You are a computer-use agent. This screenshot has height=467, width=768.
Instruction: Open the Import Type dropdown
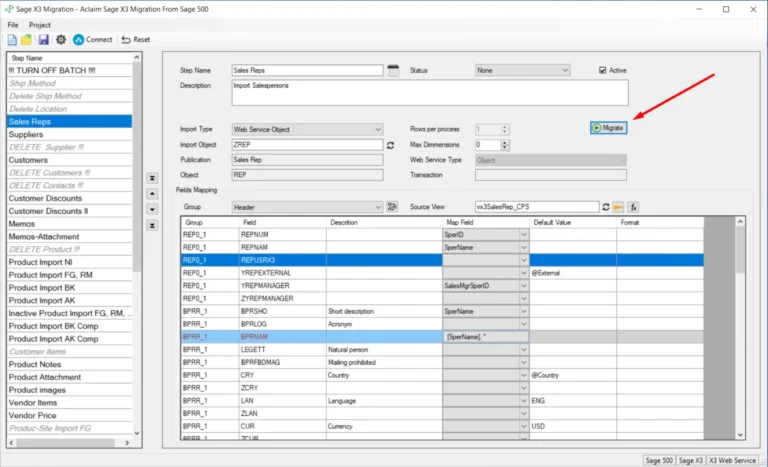377,129
